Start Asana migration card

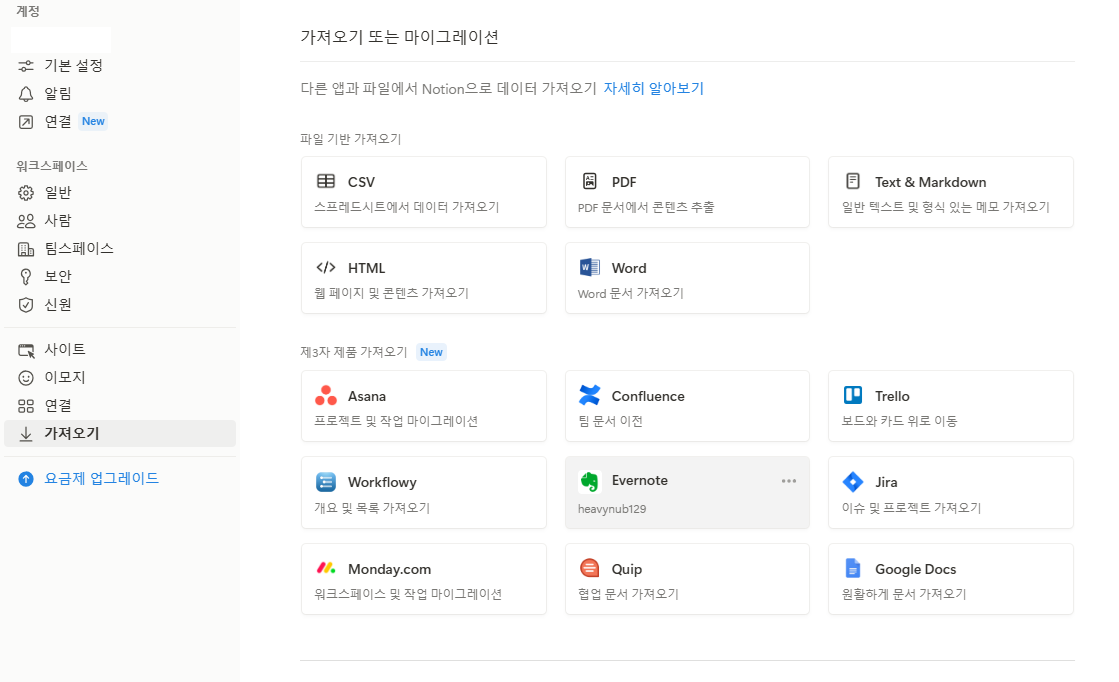pyautogui.click(x=424, y=406)
